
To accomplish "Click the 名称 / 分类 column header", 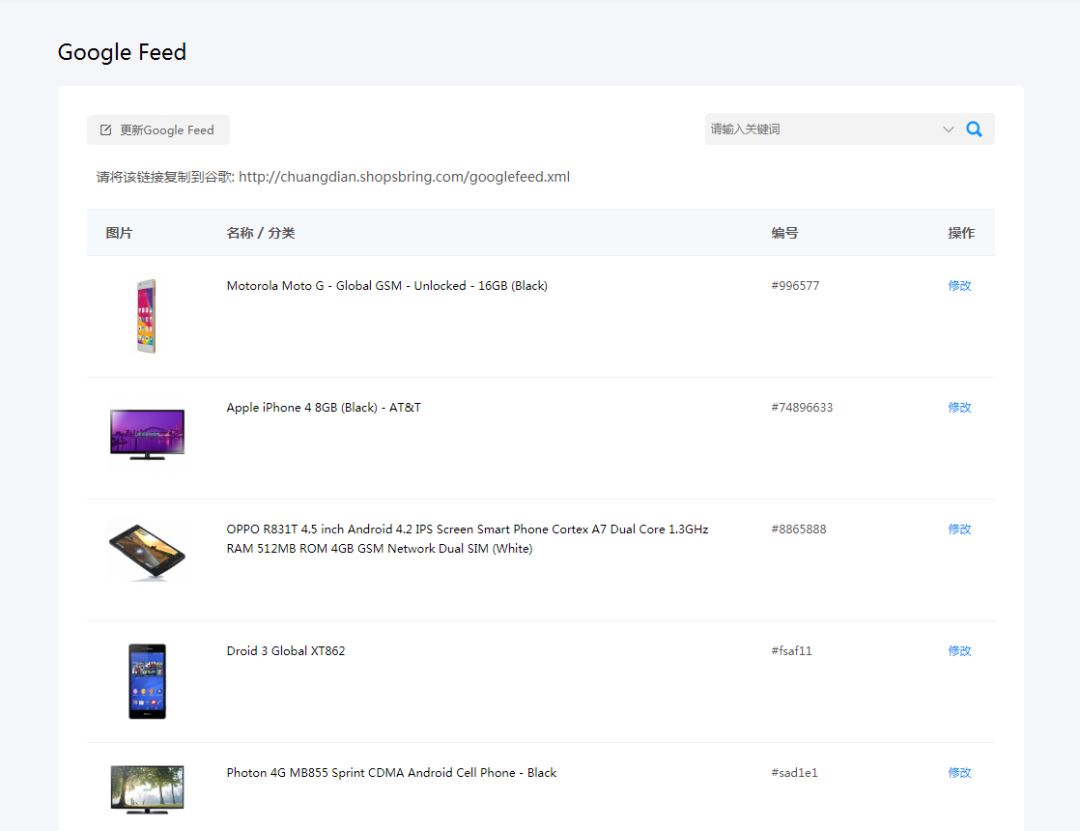I will click(x=260, y=233).
